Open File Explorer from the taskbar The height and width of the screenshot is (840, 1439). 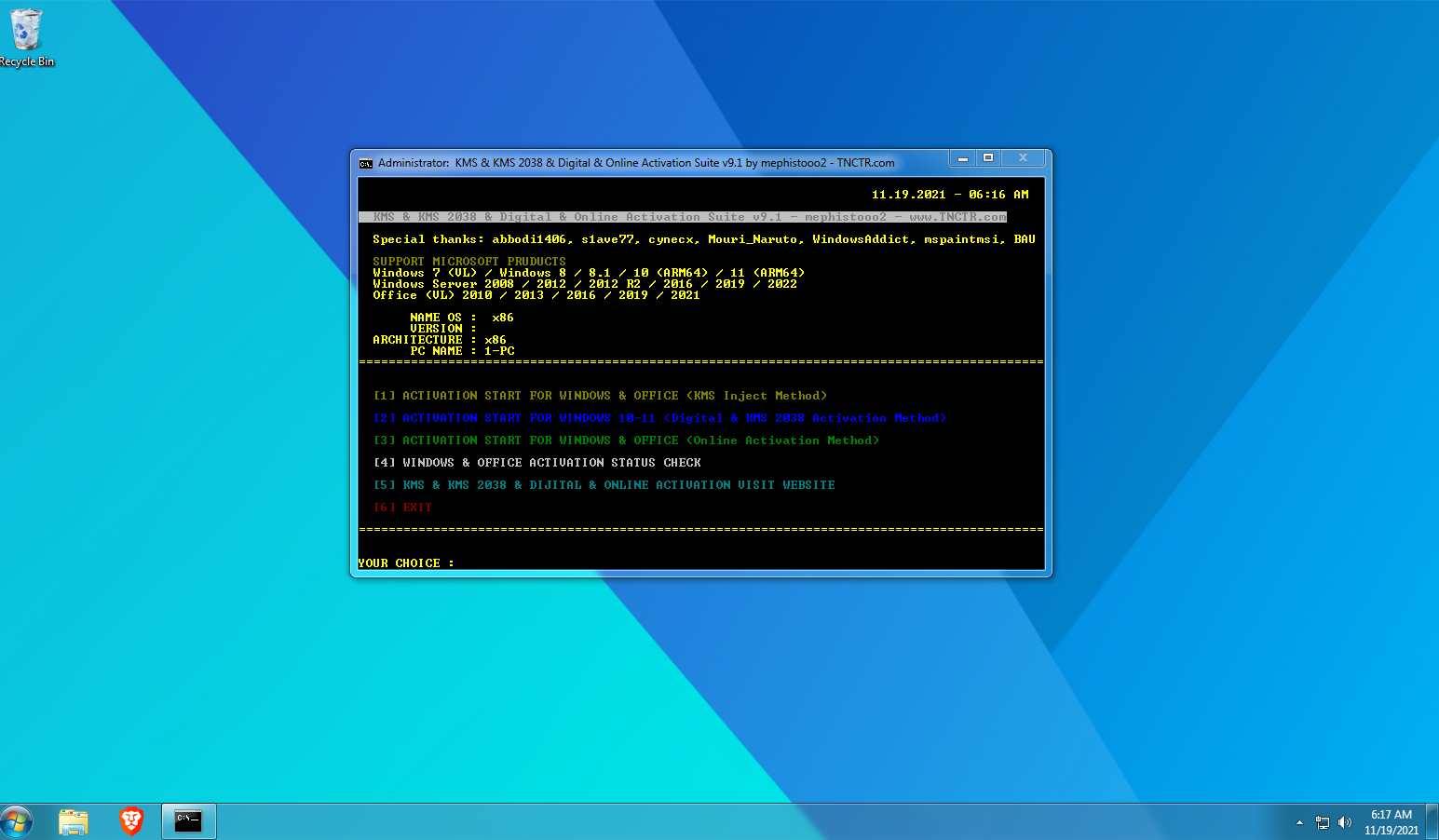pyautogui.click(x=74, y=821)
